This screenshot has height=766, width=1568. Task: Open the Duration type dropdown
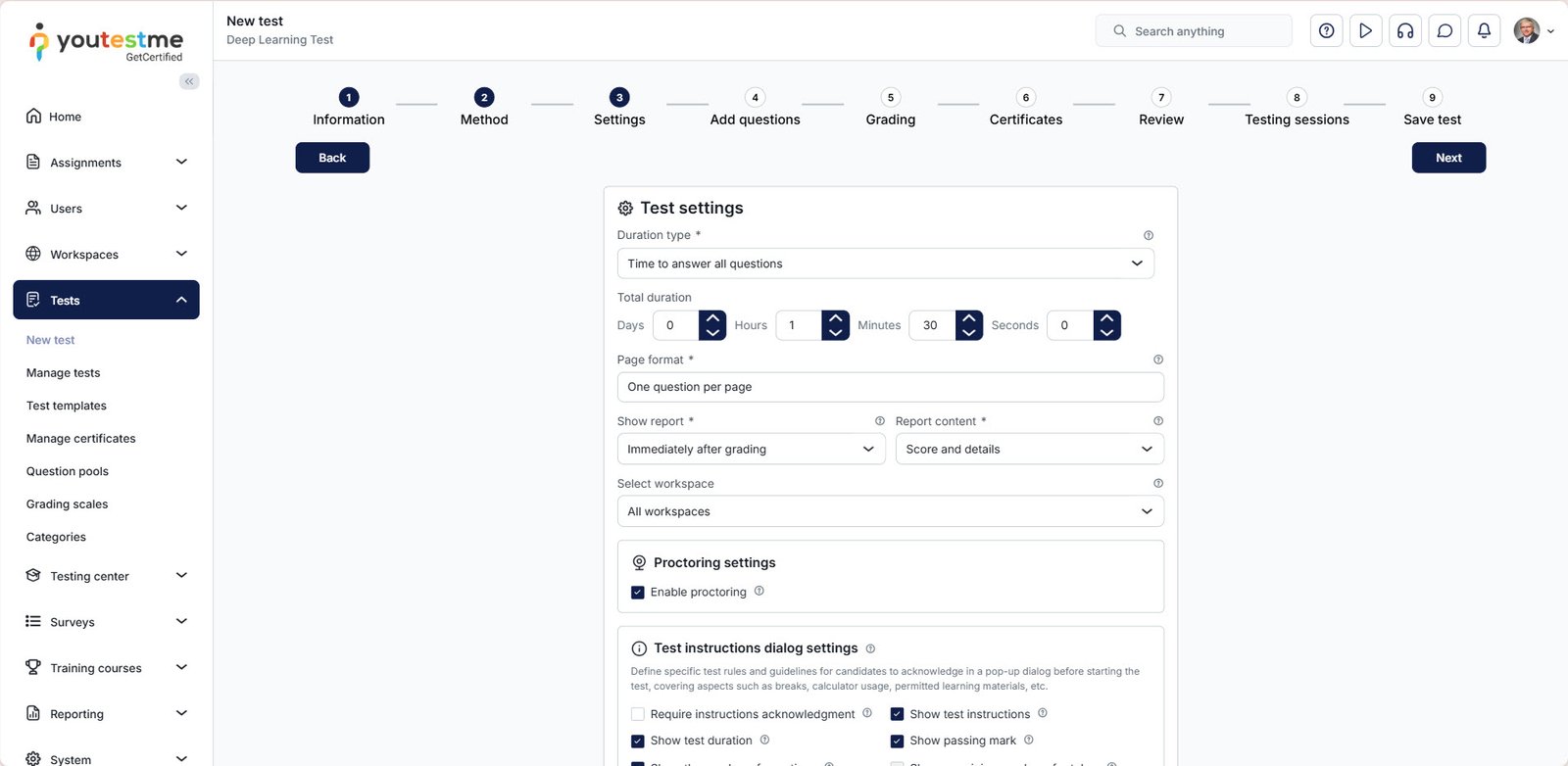point(885,263)
